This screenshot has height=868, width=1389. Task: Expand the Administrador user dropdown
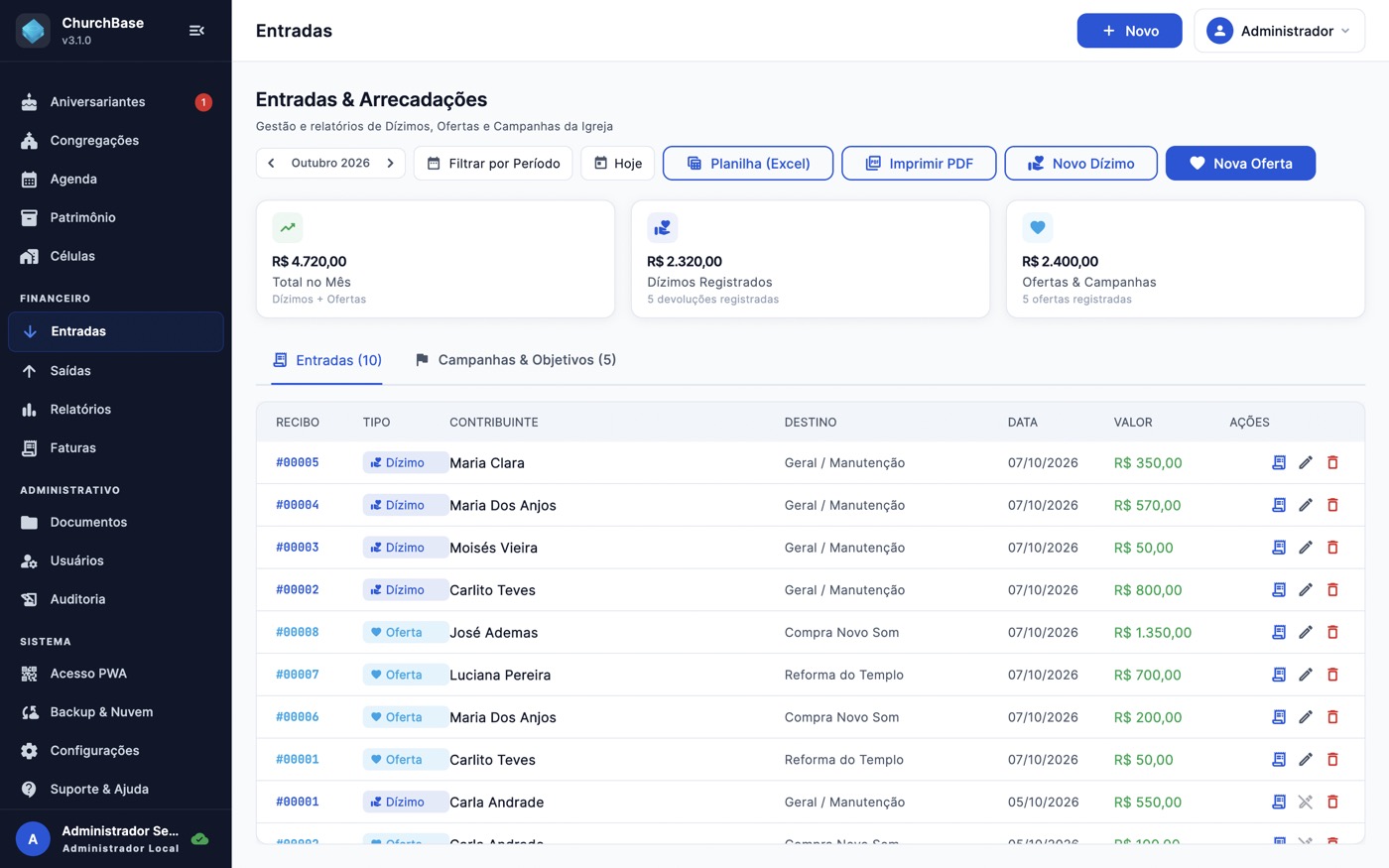(1279, 31)
